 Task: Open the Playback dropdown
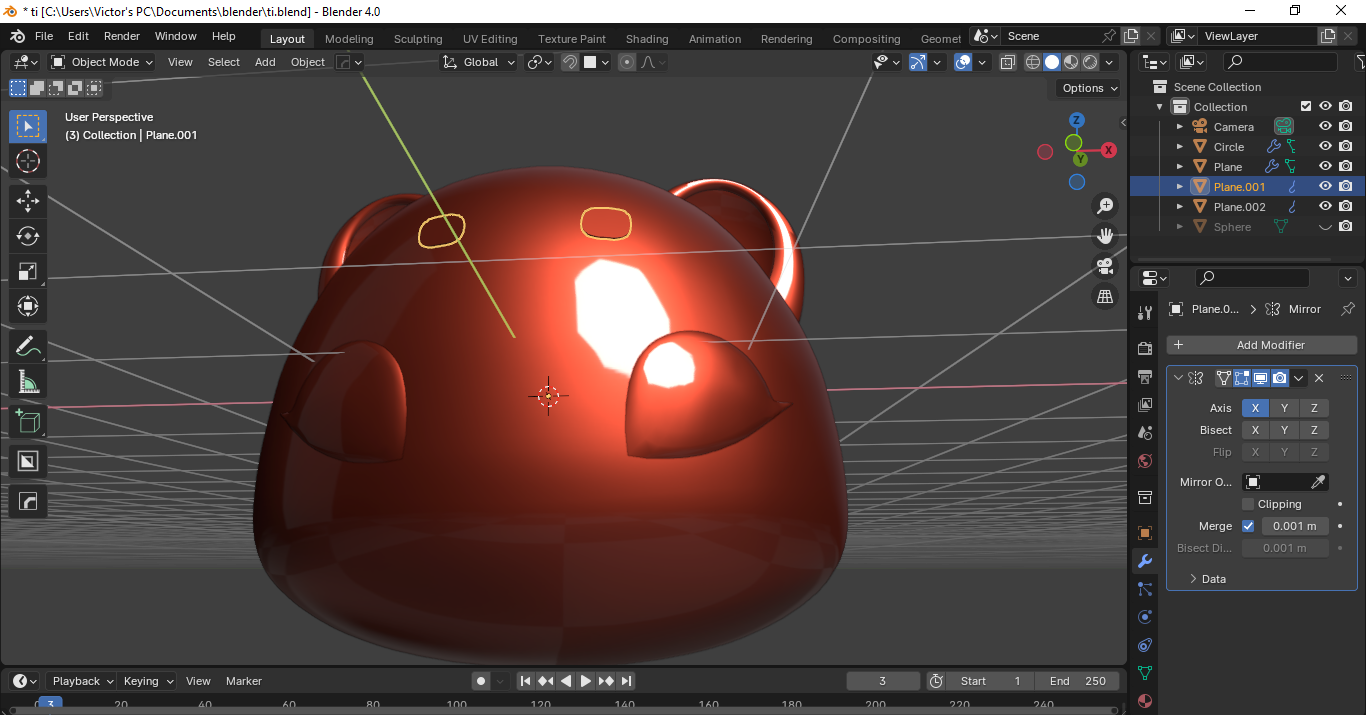click(x=84, y=681)
